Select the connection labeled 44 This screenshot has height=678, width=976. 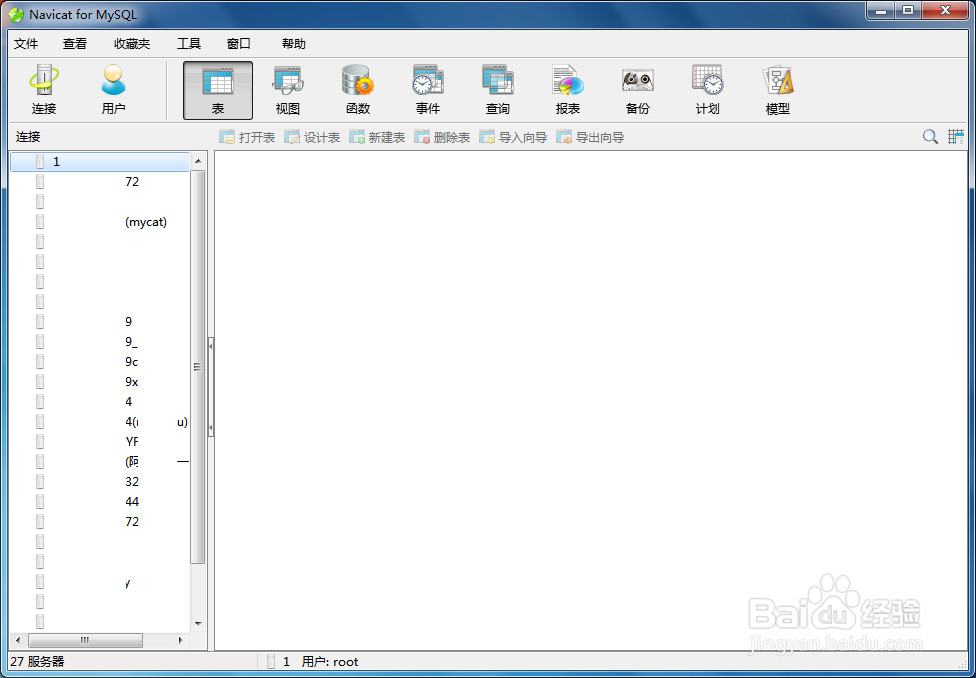coord(100,501)
